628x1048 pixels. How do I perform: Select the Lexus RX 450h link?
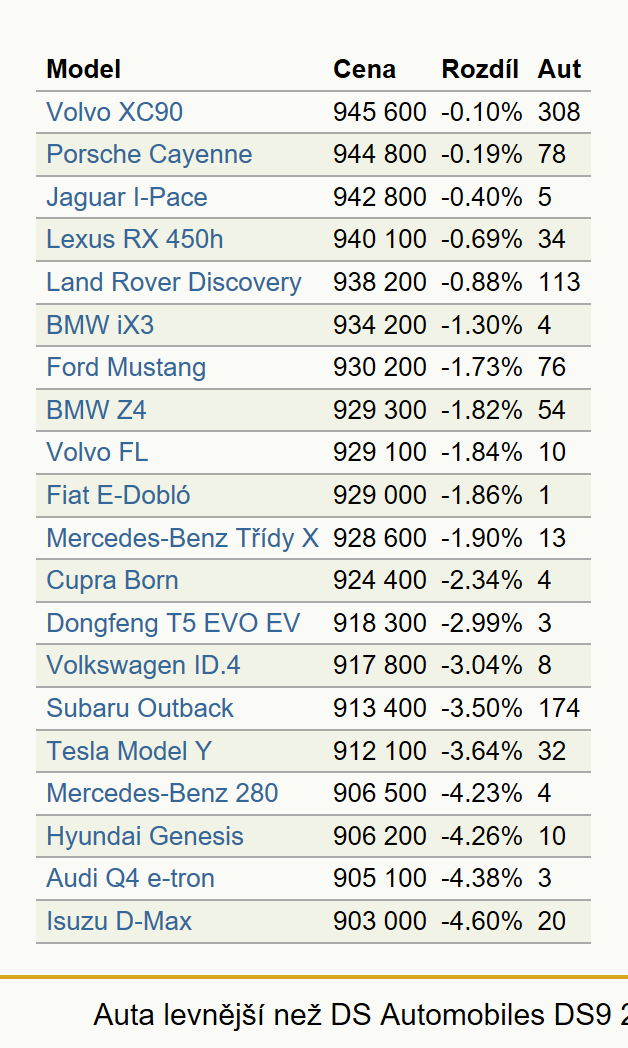click(x=134, y=239)
